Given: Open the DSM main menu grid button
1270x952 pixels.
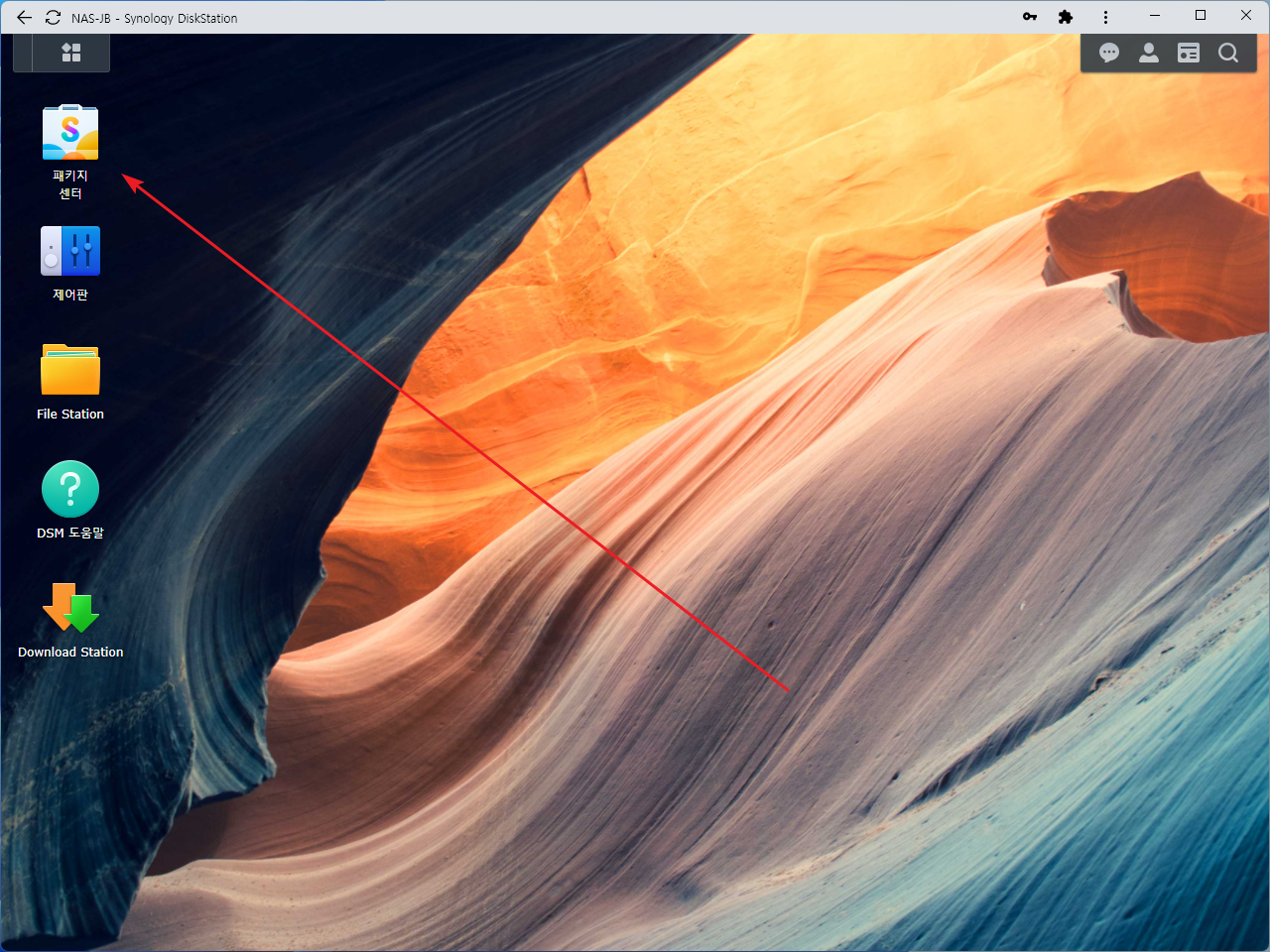Looking at the screenshot, I should coord(71,53).
